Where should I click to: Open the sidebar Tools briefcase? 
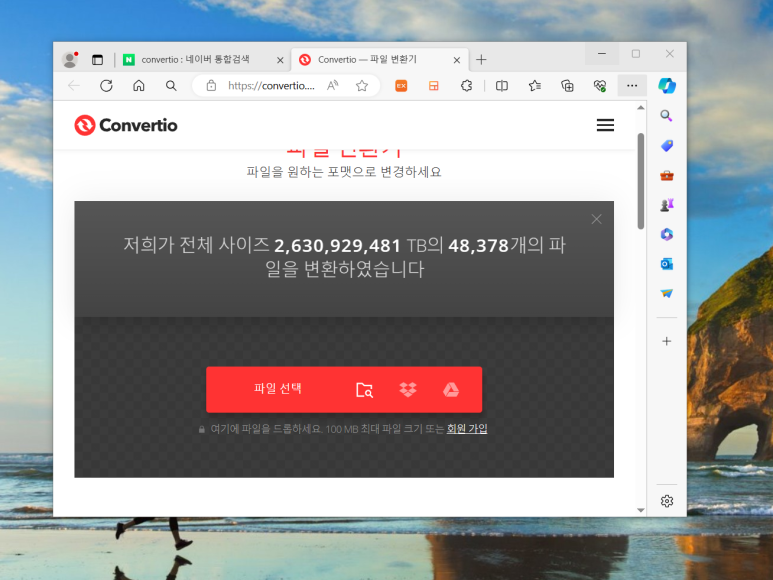coord(667,175)
